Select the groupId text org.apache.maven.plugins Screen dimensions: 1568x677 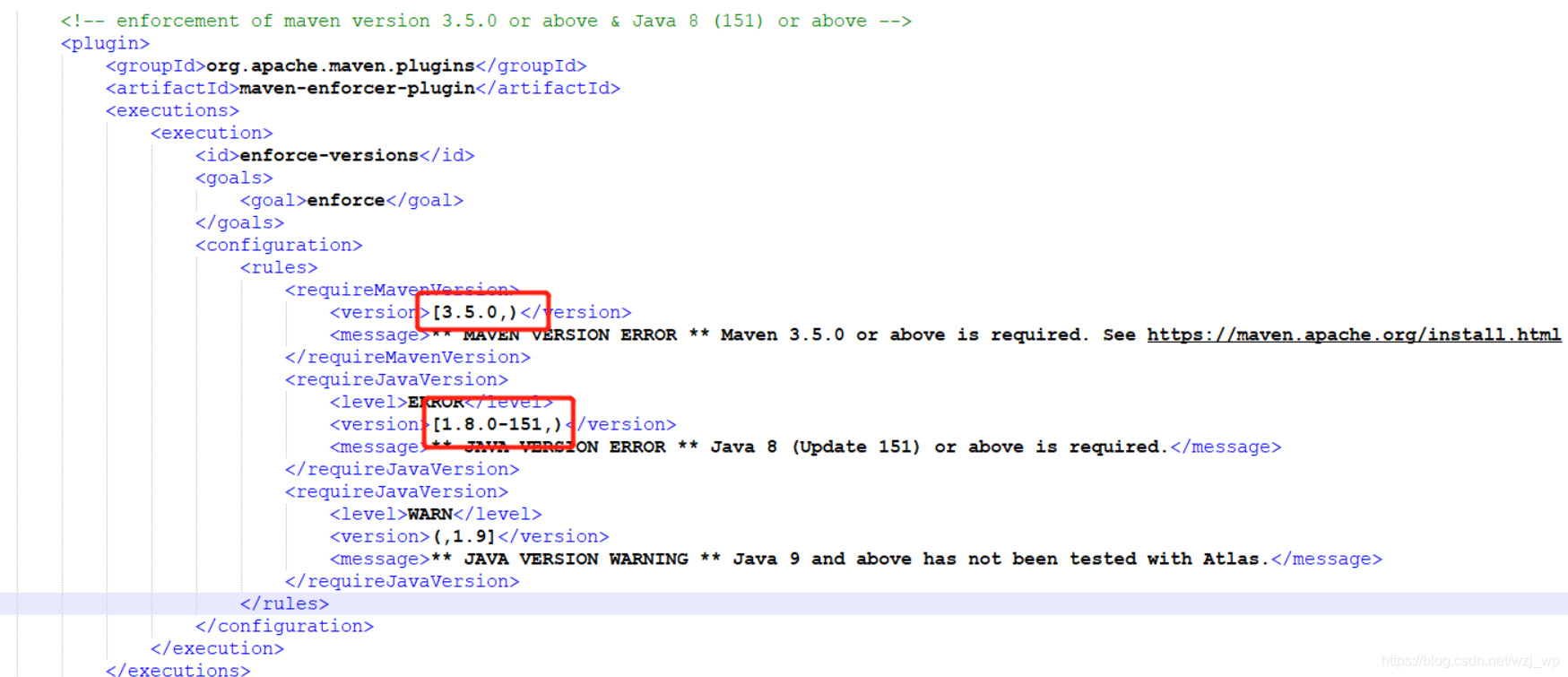[341, 65]
